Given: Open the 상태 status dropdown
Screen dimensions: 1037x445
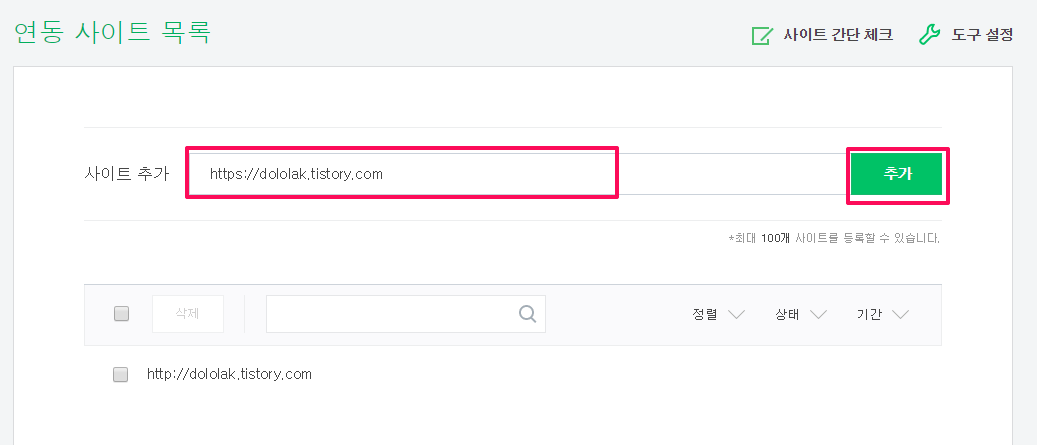Looking at the screenshot, I should (x=801, y=314).
